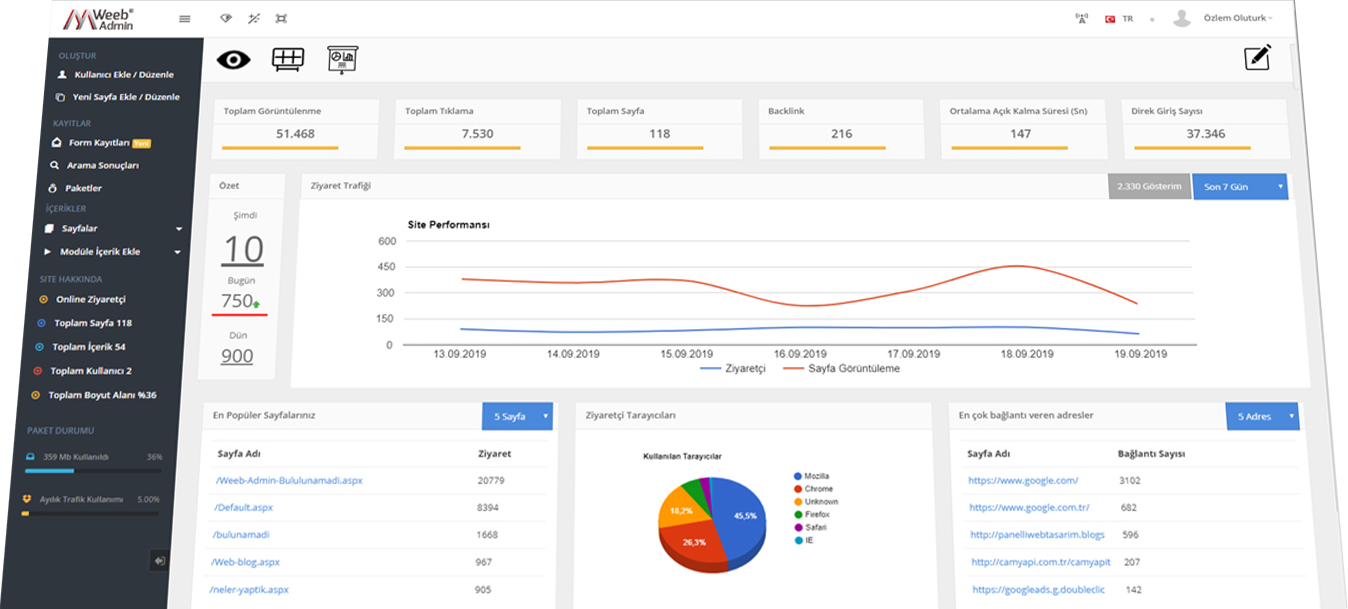Open the Son 7 Gün date range dropdown
Image resolution: width=1348 pixels, height=609 pixels.
[1239, 187]
